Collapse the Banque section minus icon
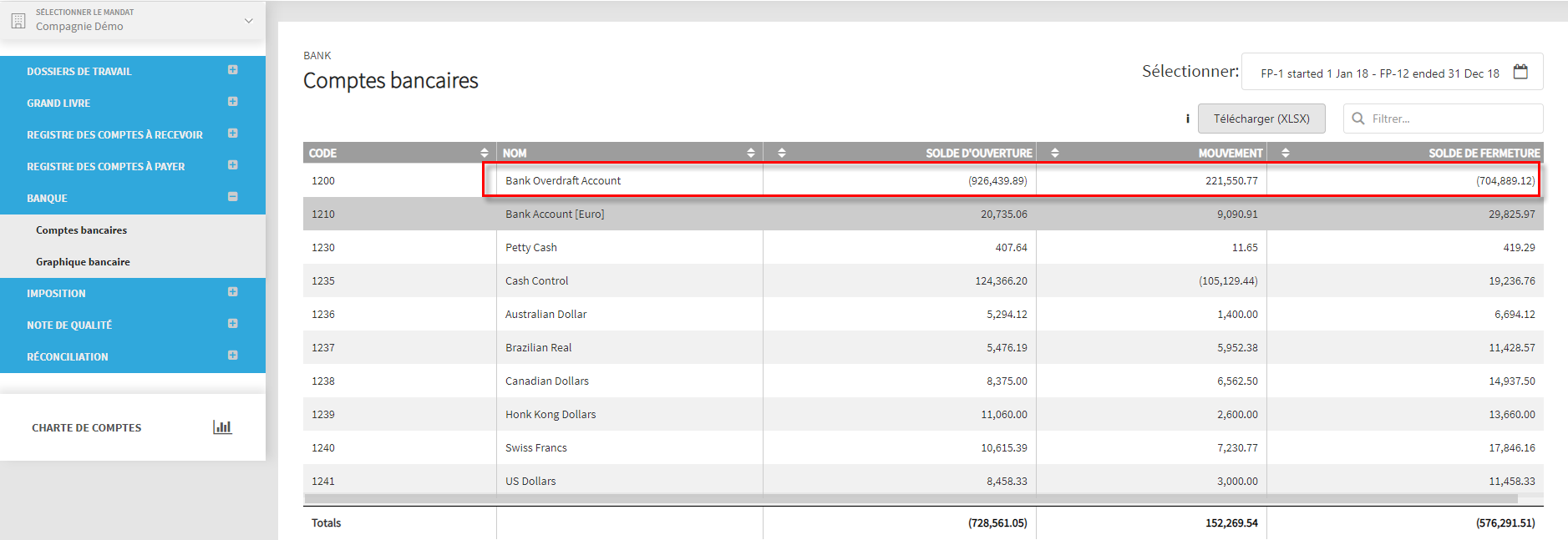 [x=232, y=197]
